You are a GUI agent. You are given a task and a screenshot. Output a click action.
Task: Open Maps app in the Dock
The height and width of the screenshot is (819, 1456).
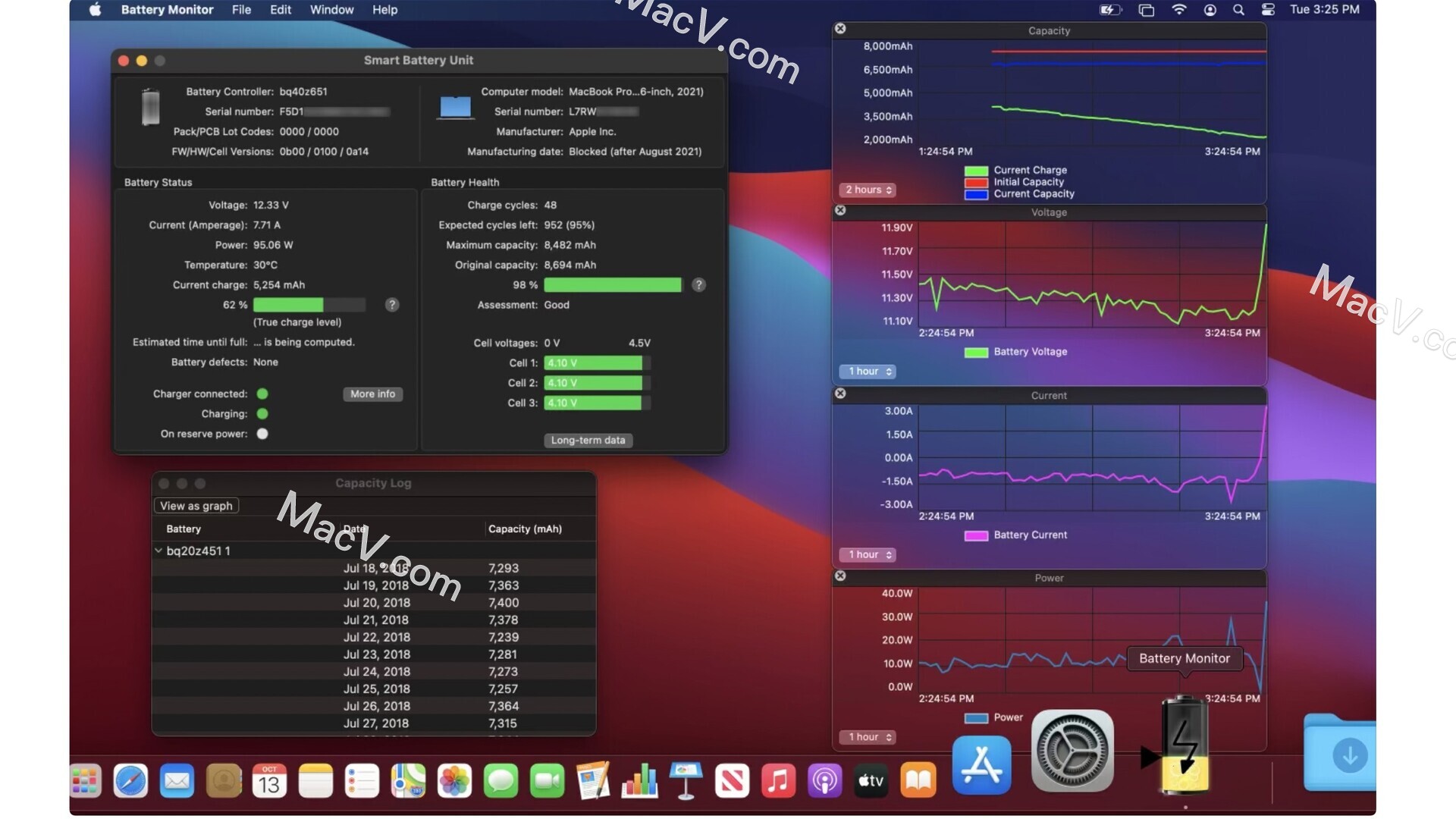point(408,781)
